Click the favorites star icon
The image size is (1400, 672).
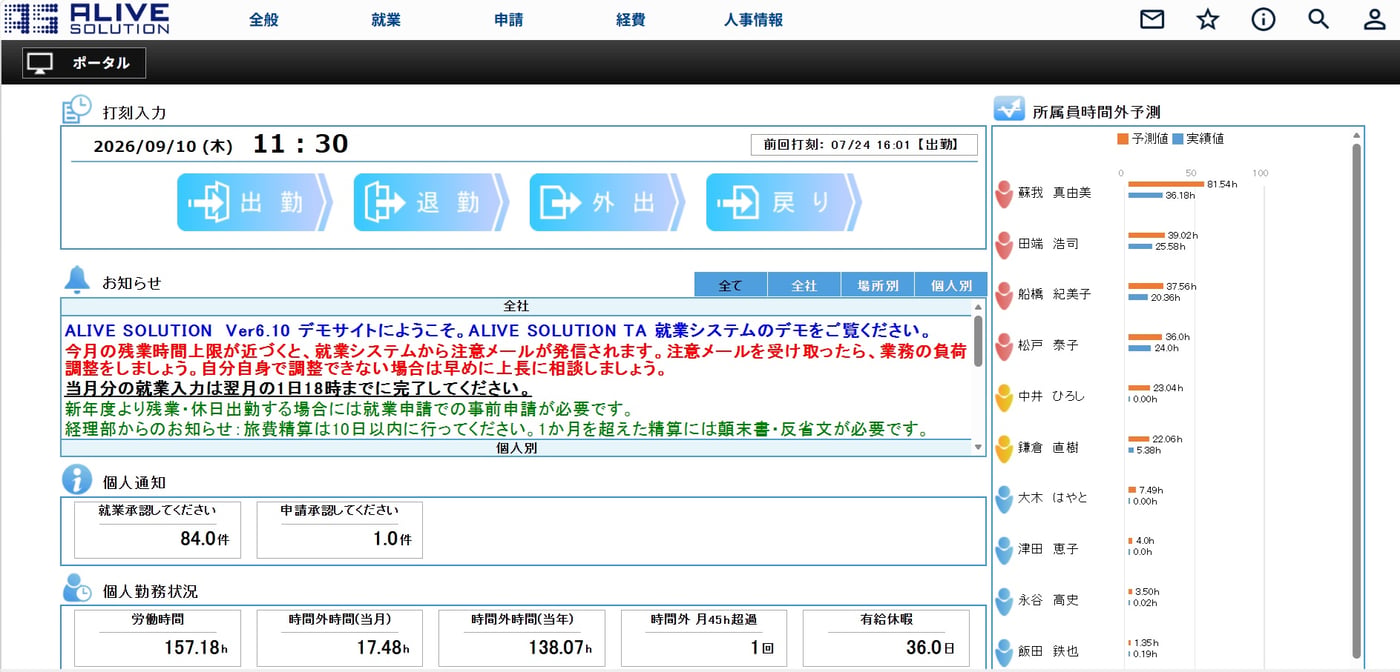click(1208, 19)
